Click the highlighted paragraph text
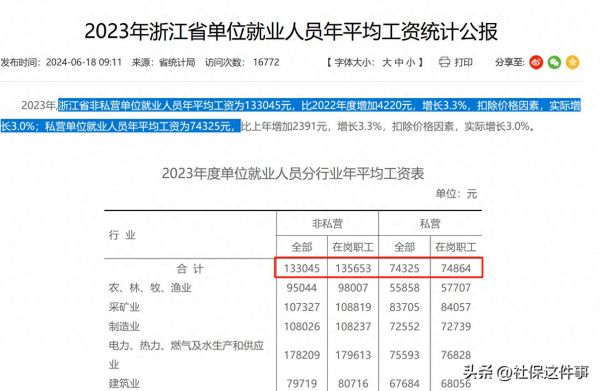 pos(291,116)
